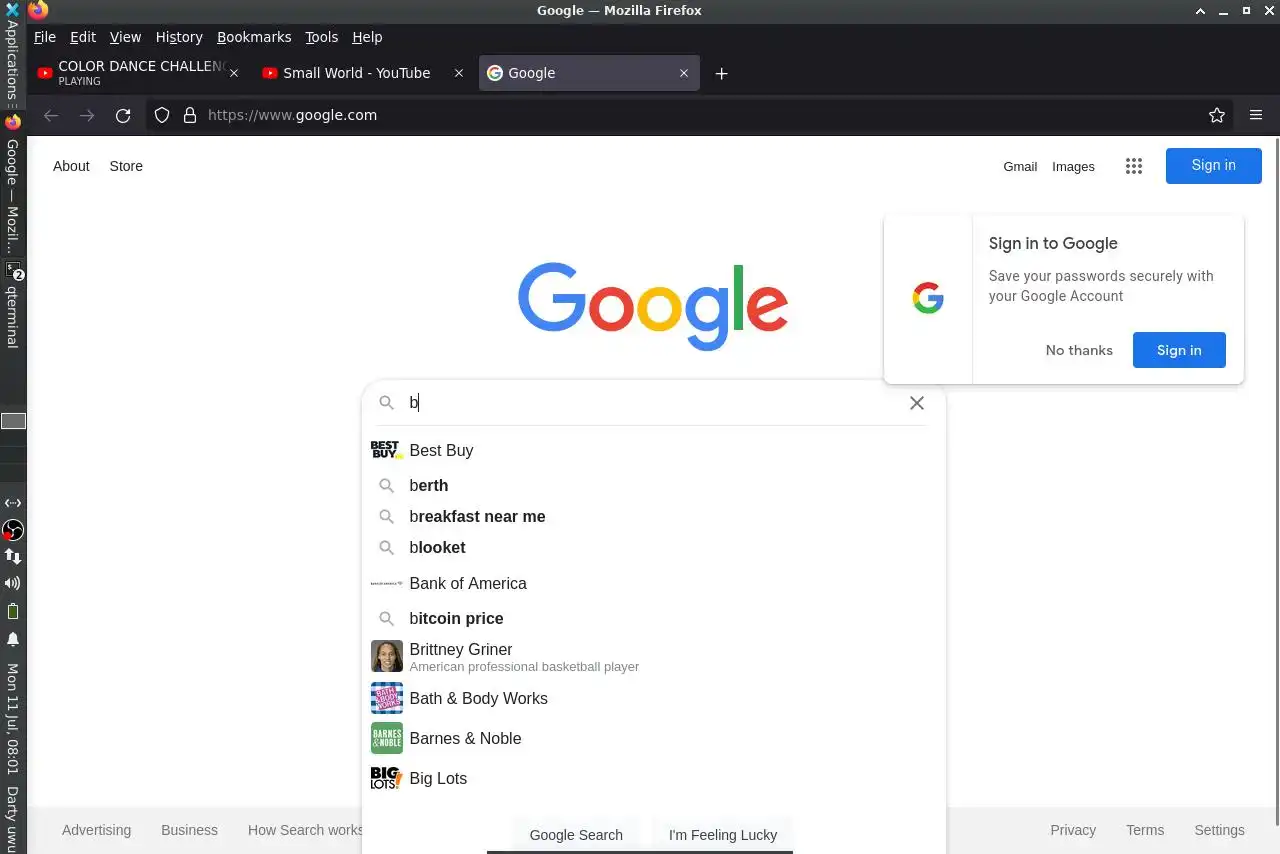Image resolution: width=1280 pixels, height=854 pixels.
Task: Open a new tab with the plus icon
Action: click(x=721, y=73)
